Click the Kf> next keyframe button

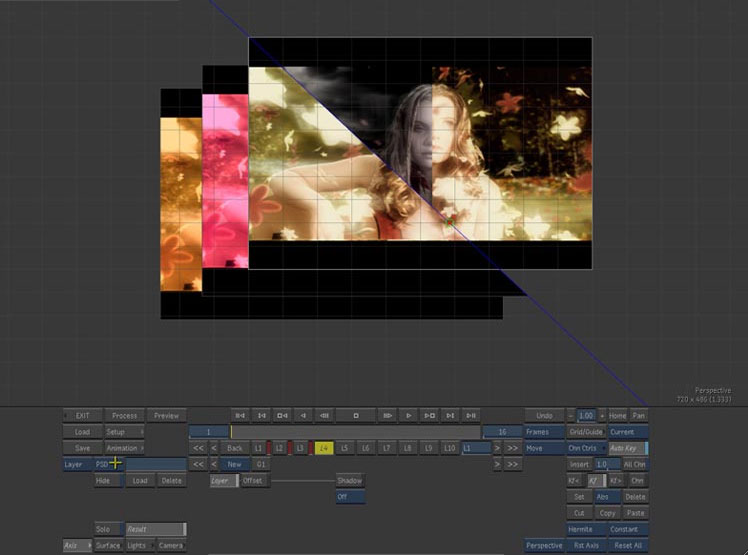615,481
